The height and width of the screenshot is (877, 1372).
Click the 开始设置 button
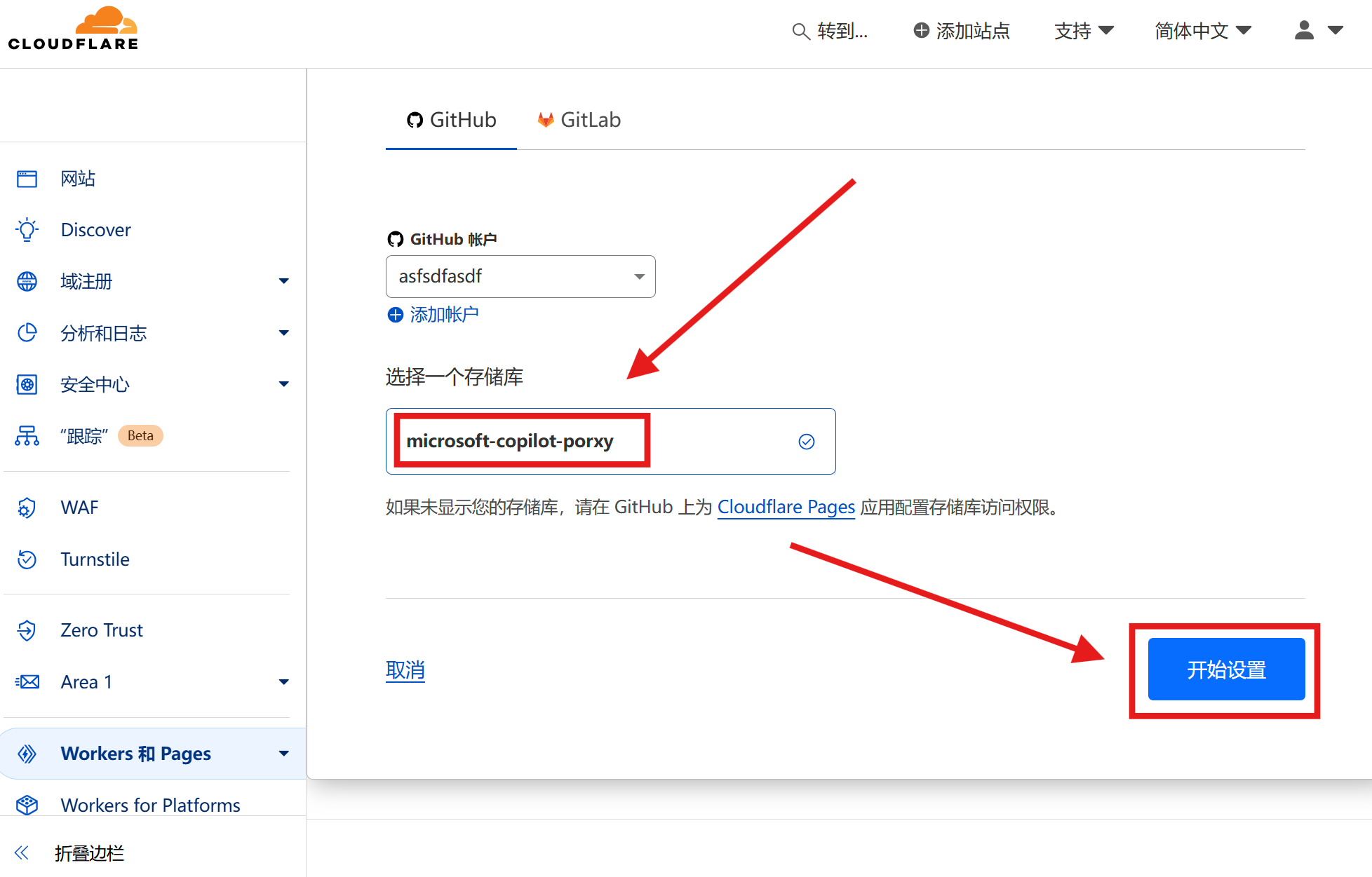point(1225,669)
